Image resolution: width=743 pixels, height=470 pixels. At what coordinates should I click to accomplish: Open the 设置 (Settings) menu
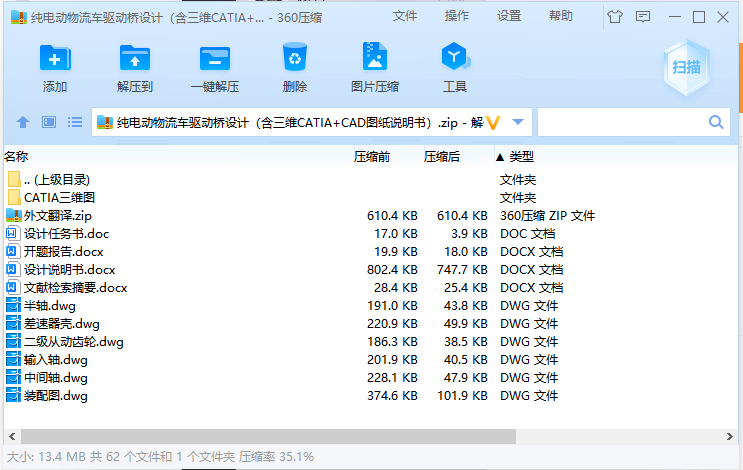(509, 16)
